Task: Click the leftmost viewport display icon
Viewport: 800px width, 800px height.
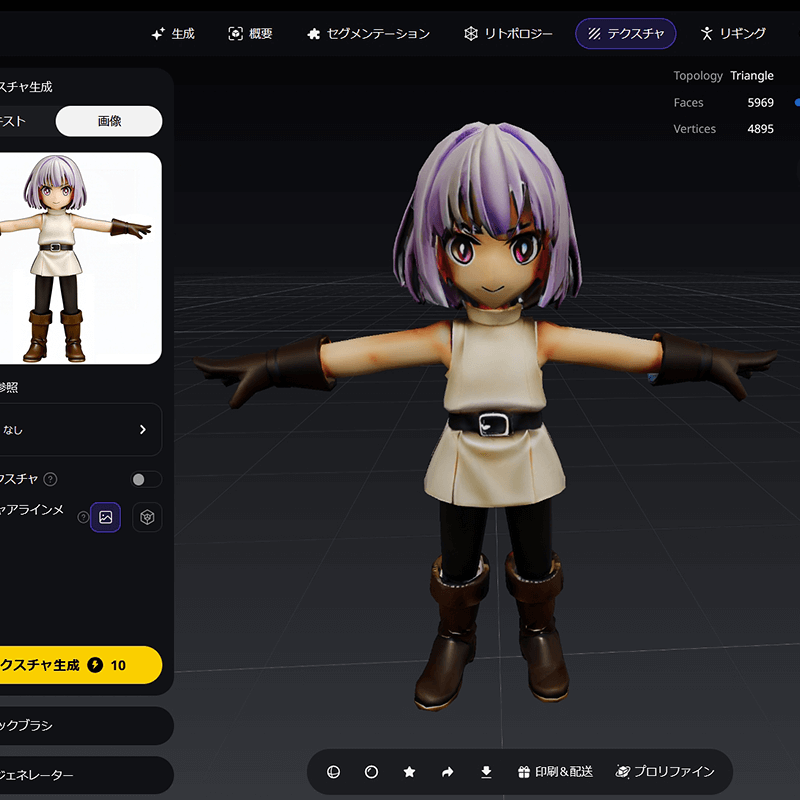Action: (x=333, y=772)
